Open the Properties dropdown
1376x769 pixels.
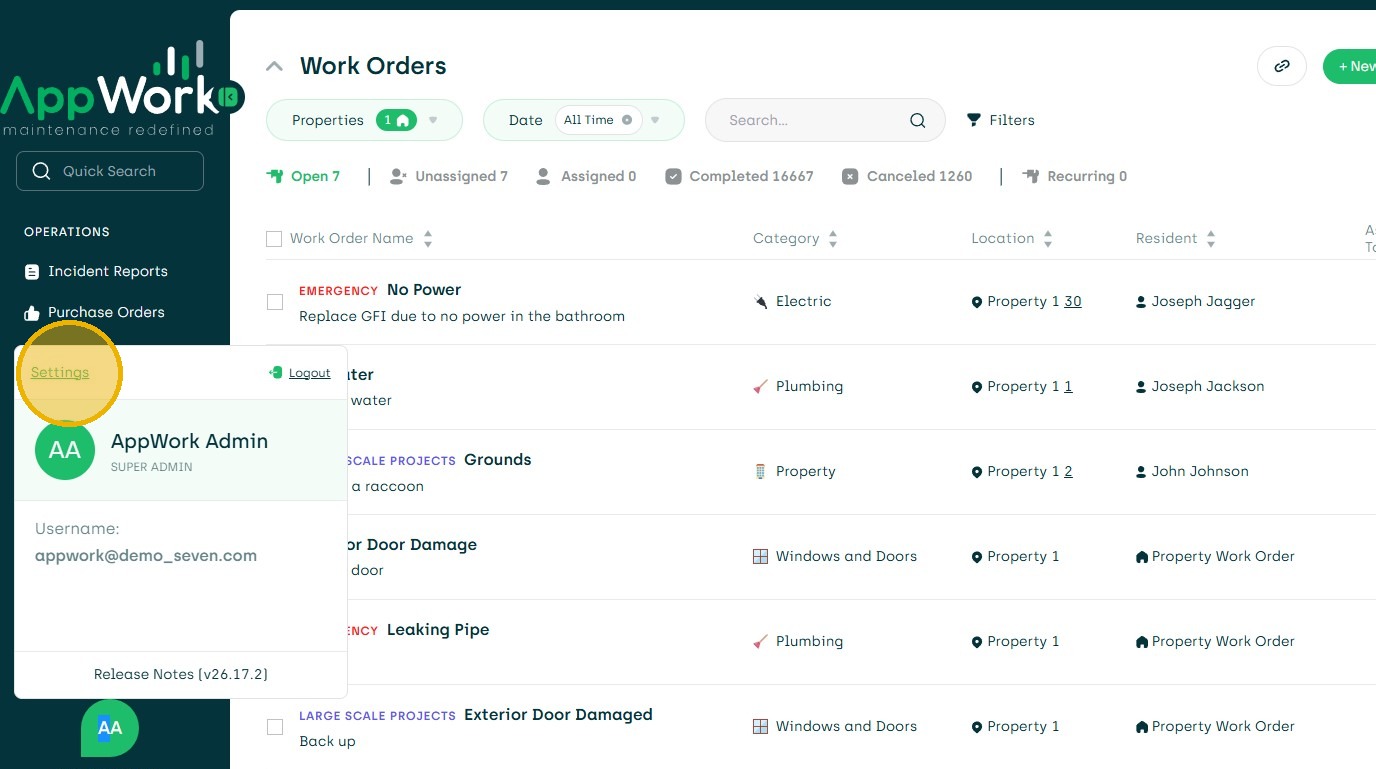(x=364, y=120)
